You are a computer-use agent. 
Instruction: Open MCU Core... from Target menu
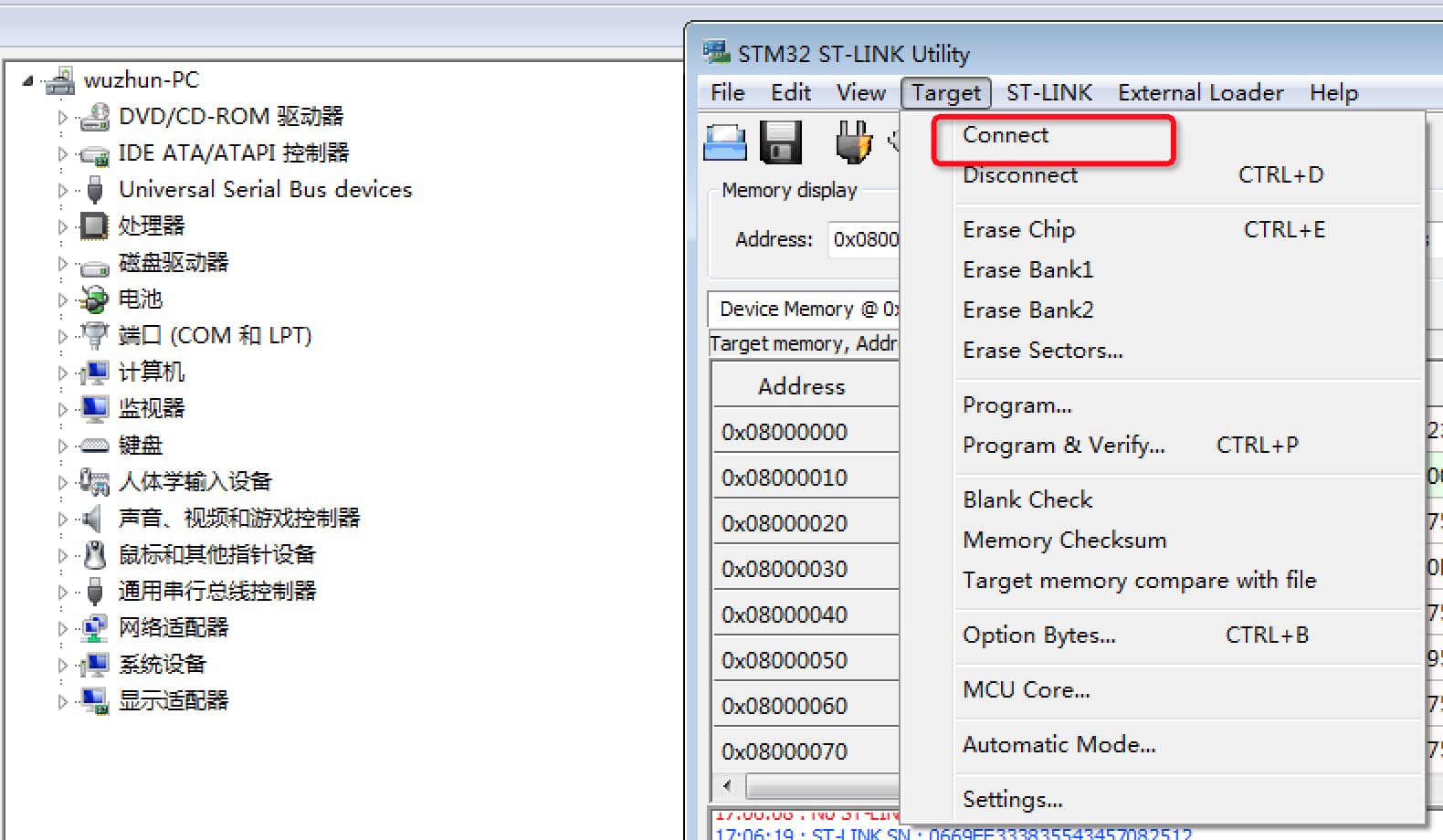point(1163,690)
